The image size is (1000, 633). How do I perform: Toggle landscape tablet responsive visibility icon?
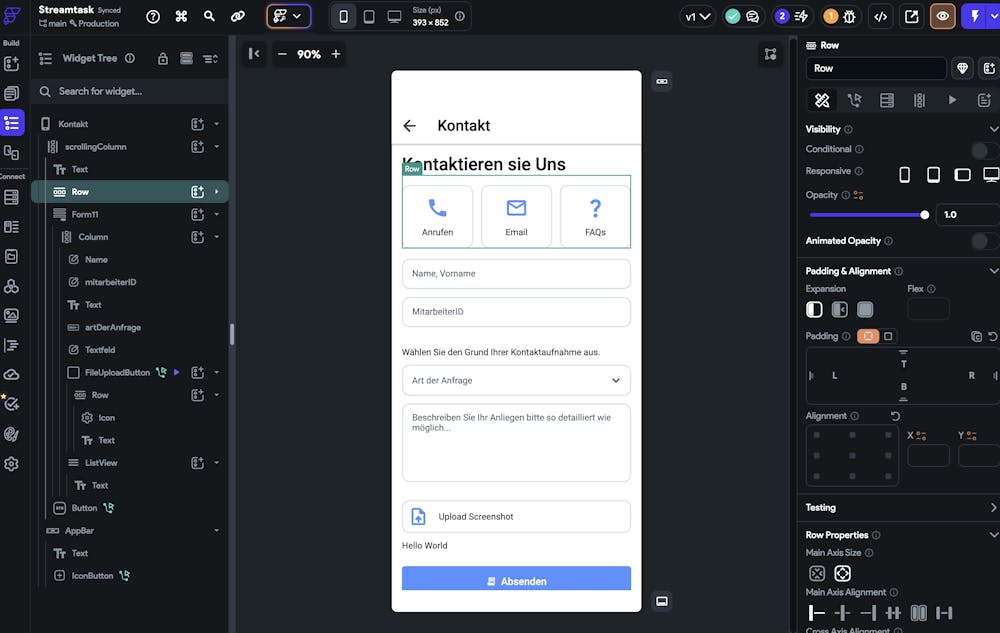click(962, 174)
